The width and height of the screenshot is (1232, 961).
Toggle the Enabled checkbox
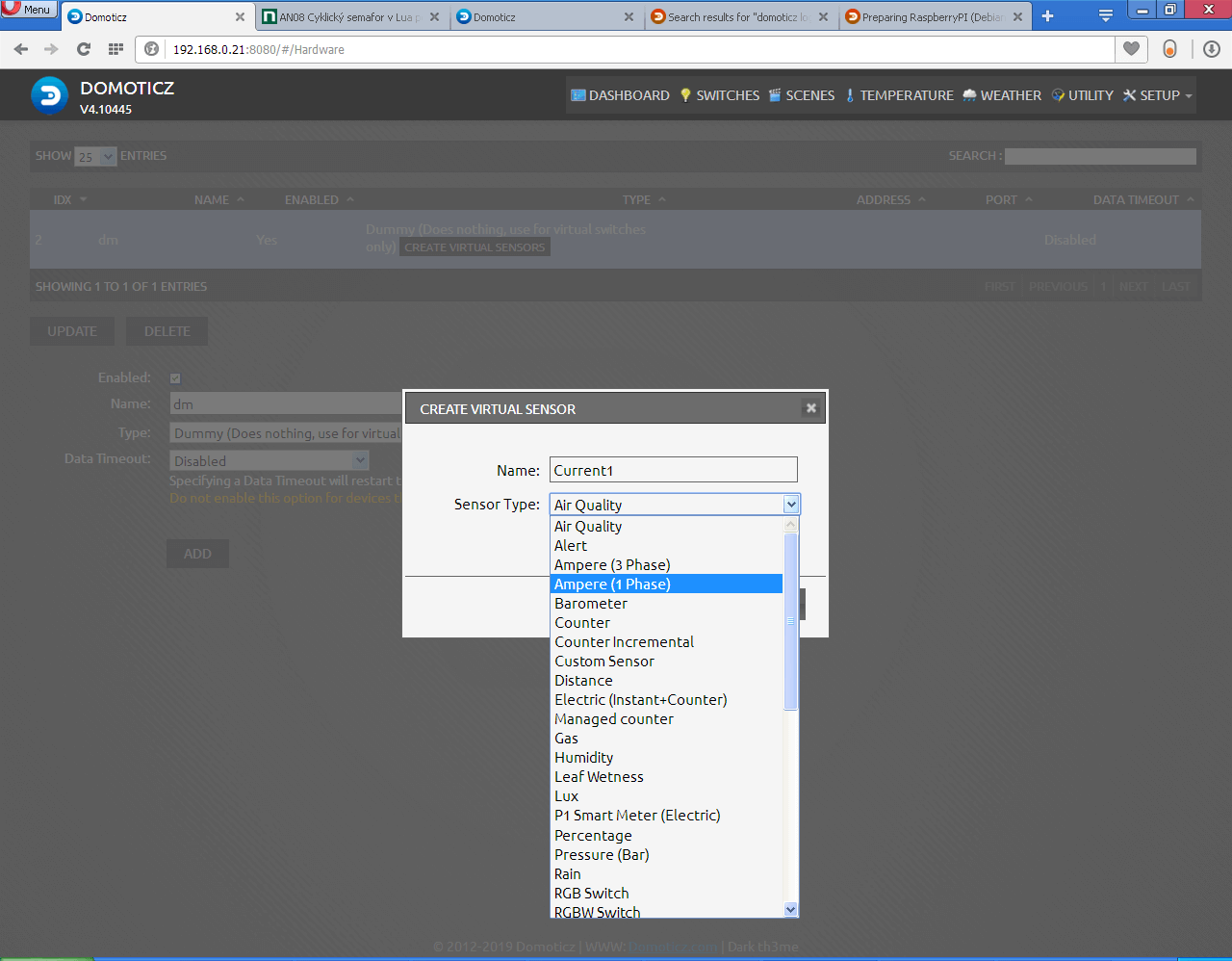[175, 378]
